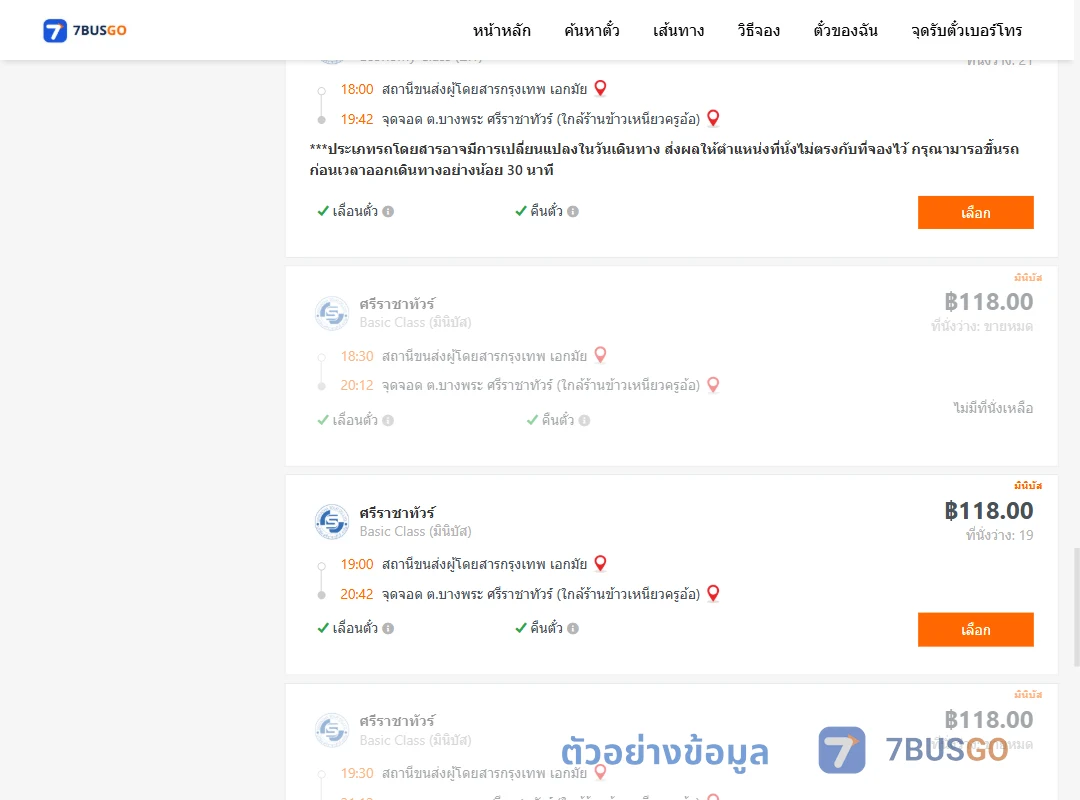
Task: Click the ศรีราชาทัวร์ name in 18:30 trip
Action: (x=397, y=304)
